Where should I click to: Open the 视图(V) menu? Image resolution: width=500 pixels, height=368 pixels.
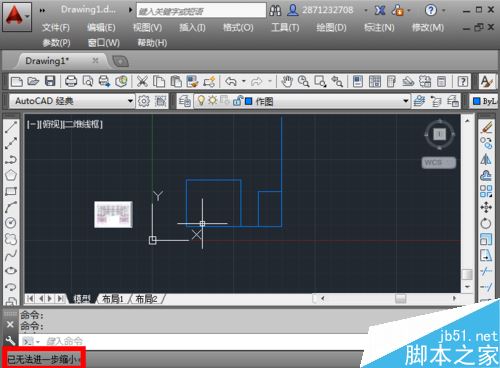(x=147, y=28)
